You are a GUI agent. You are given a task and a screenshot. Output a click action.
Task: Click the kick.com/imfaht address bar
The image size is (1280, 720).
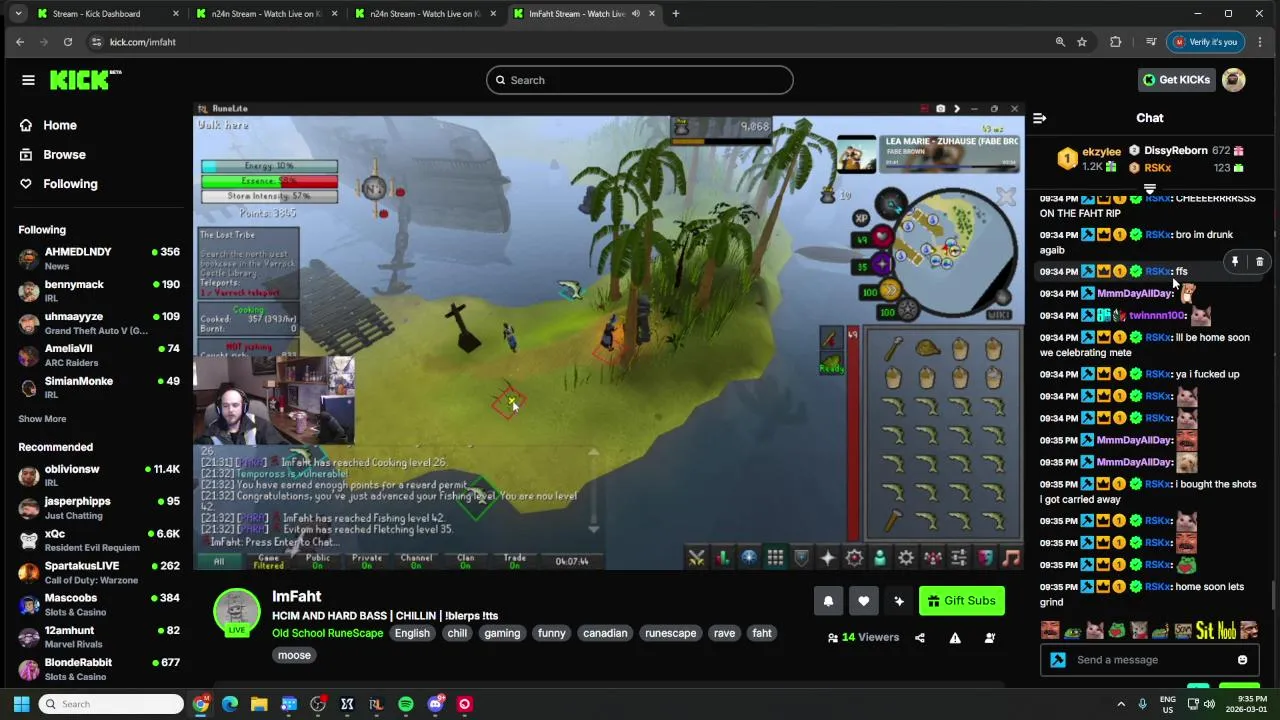coord(570,42)
